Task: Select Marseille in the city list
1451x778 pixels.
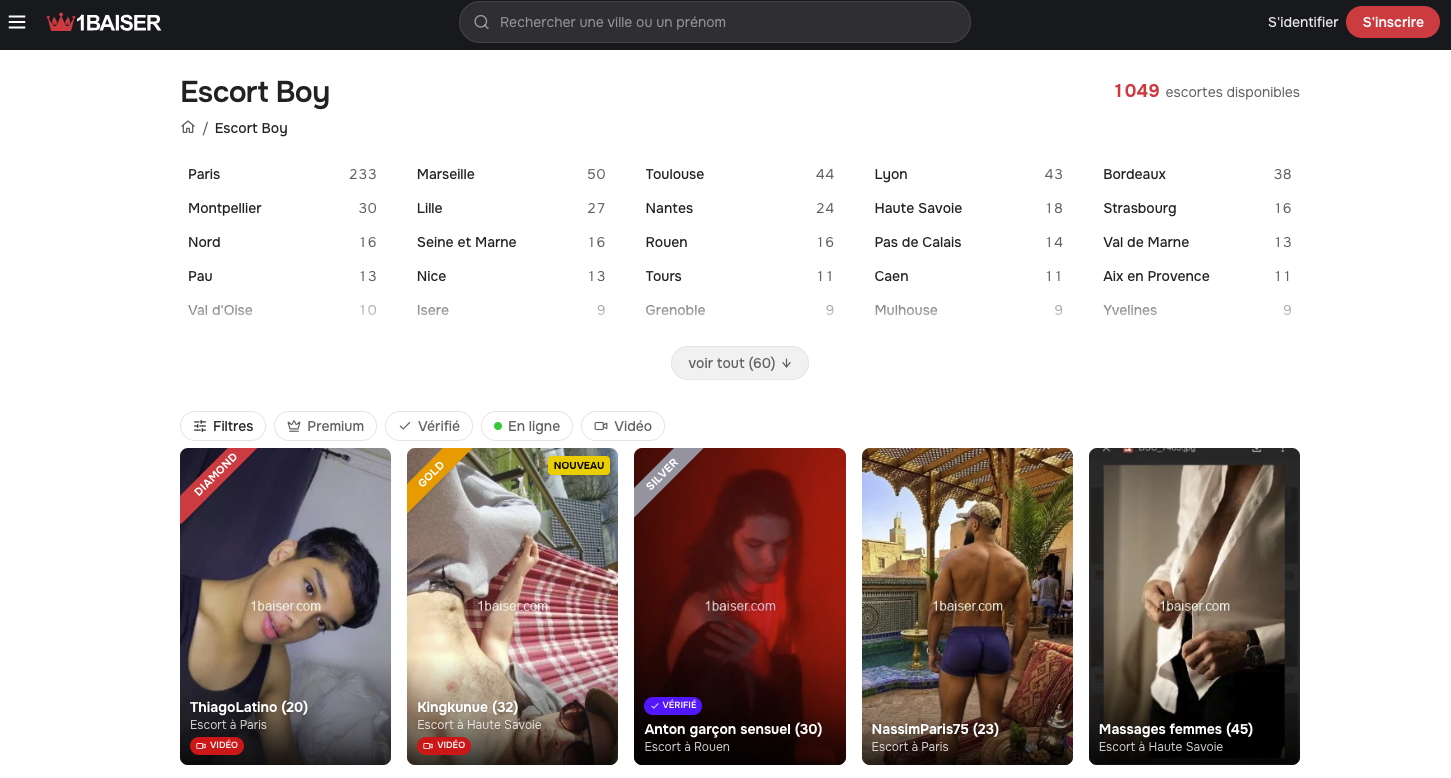Action: pos(511,174)
